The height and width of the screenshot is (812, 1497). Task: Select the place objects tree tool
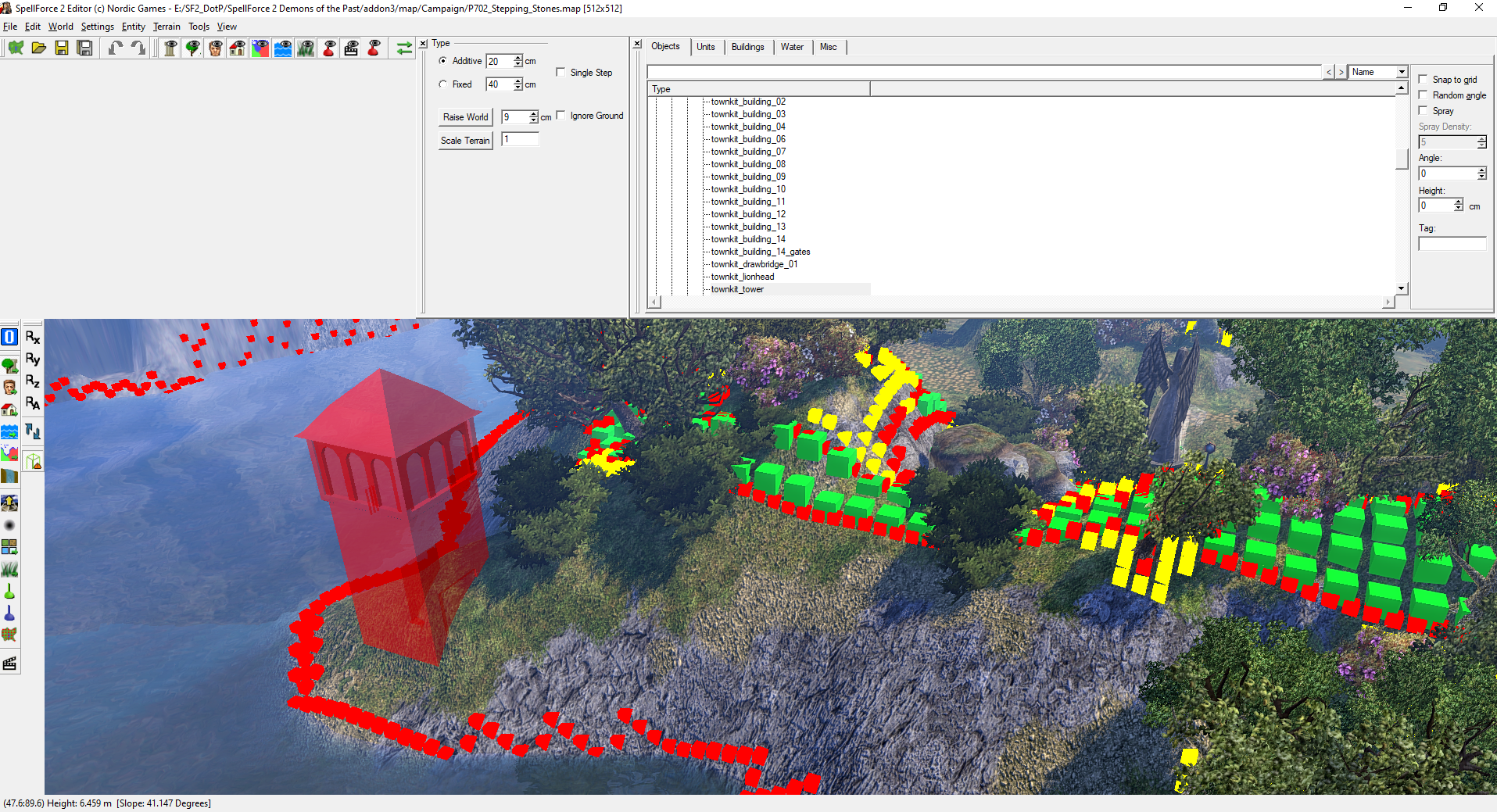tap(9, 365)
